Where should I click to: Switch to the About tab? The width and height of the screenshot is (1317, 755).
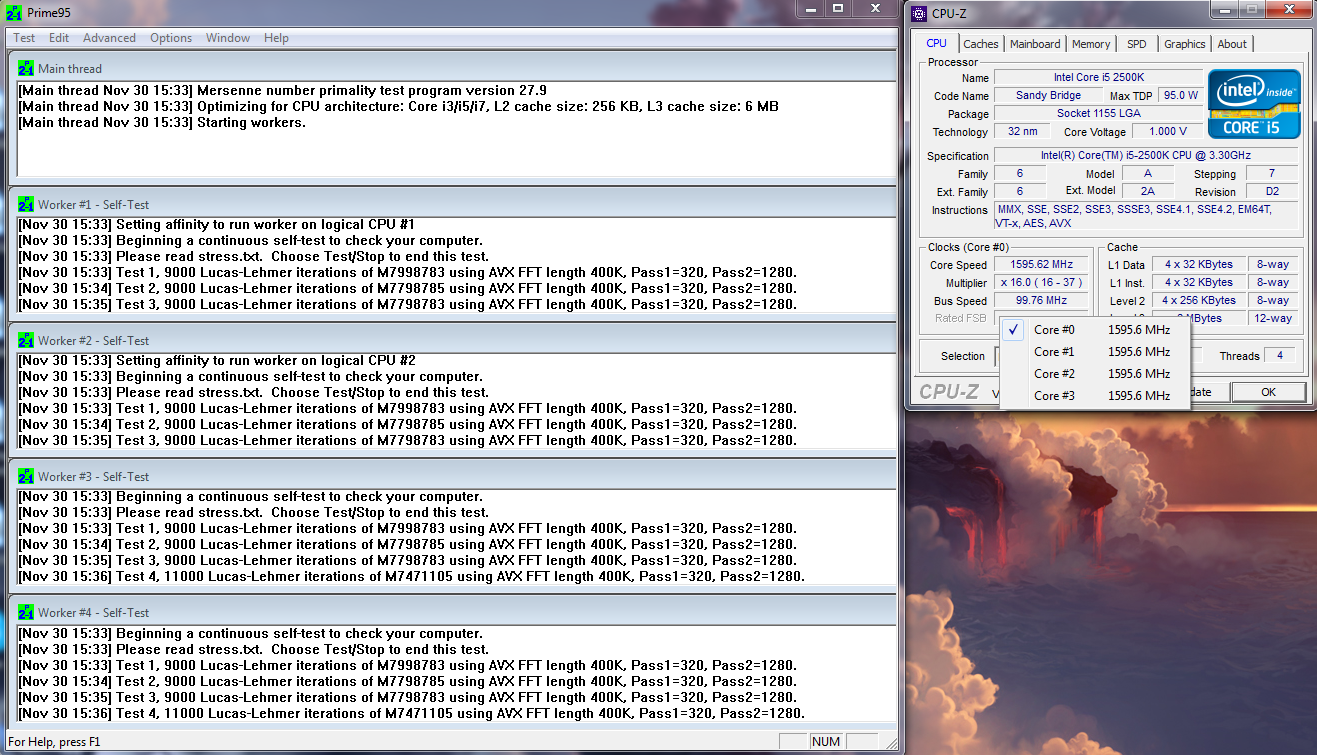pyautogui.click(x=1232, y=44)
